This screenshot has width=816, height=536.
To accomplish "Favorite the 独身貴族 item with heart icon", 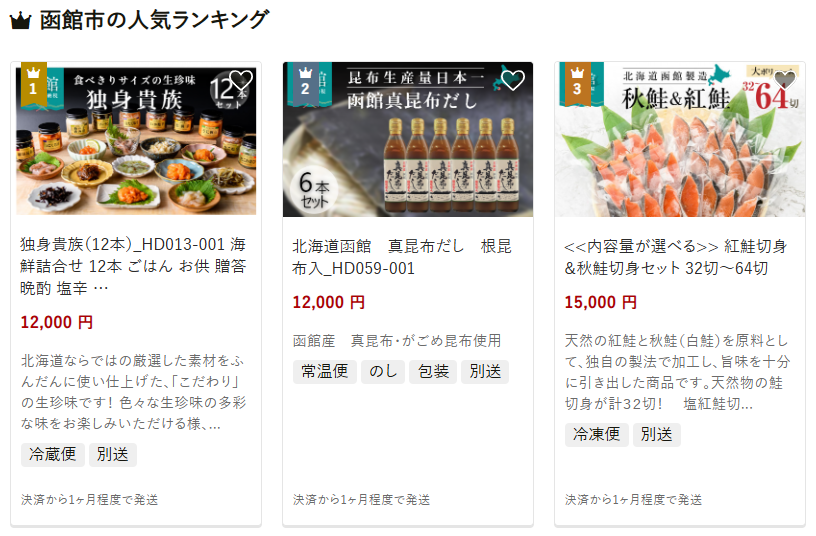I will [x=241, y=80].
